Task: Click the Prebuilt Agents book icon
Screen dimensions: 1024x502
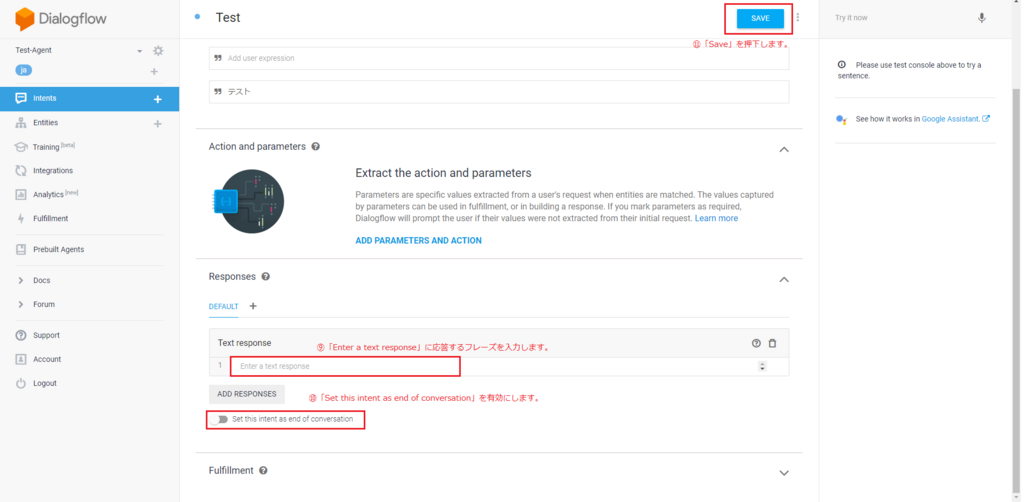Action: click(x=21, y=249)
